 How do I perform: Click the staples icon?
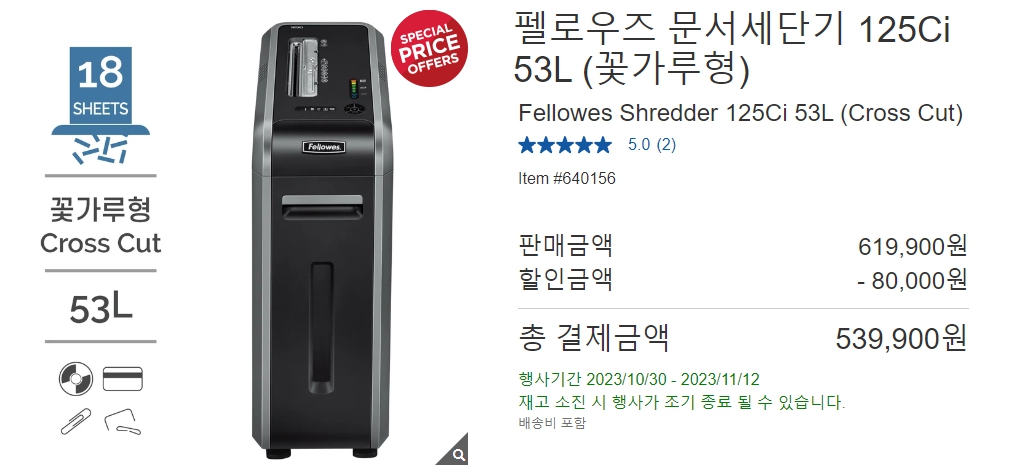coord(122,422)
